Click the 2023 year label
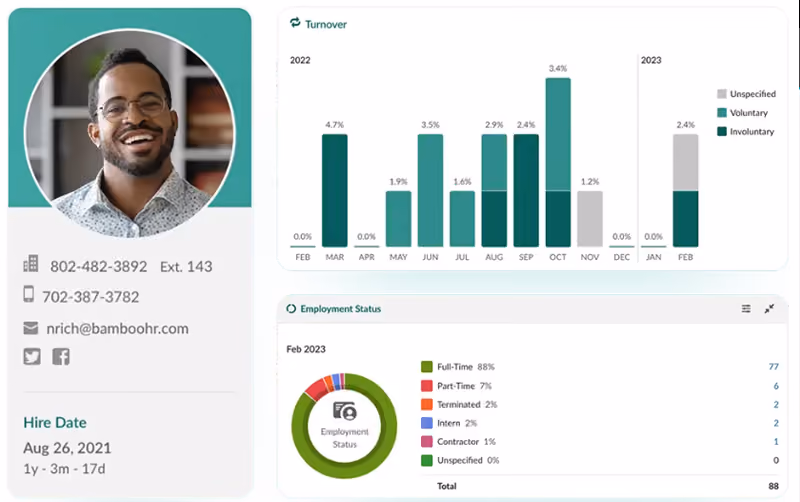This screenshot has width=800, height=502. tap(651, 60)
